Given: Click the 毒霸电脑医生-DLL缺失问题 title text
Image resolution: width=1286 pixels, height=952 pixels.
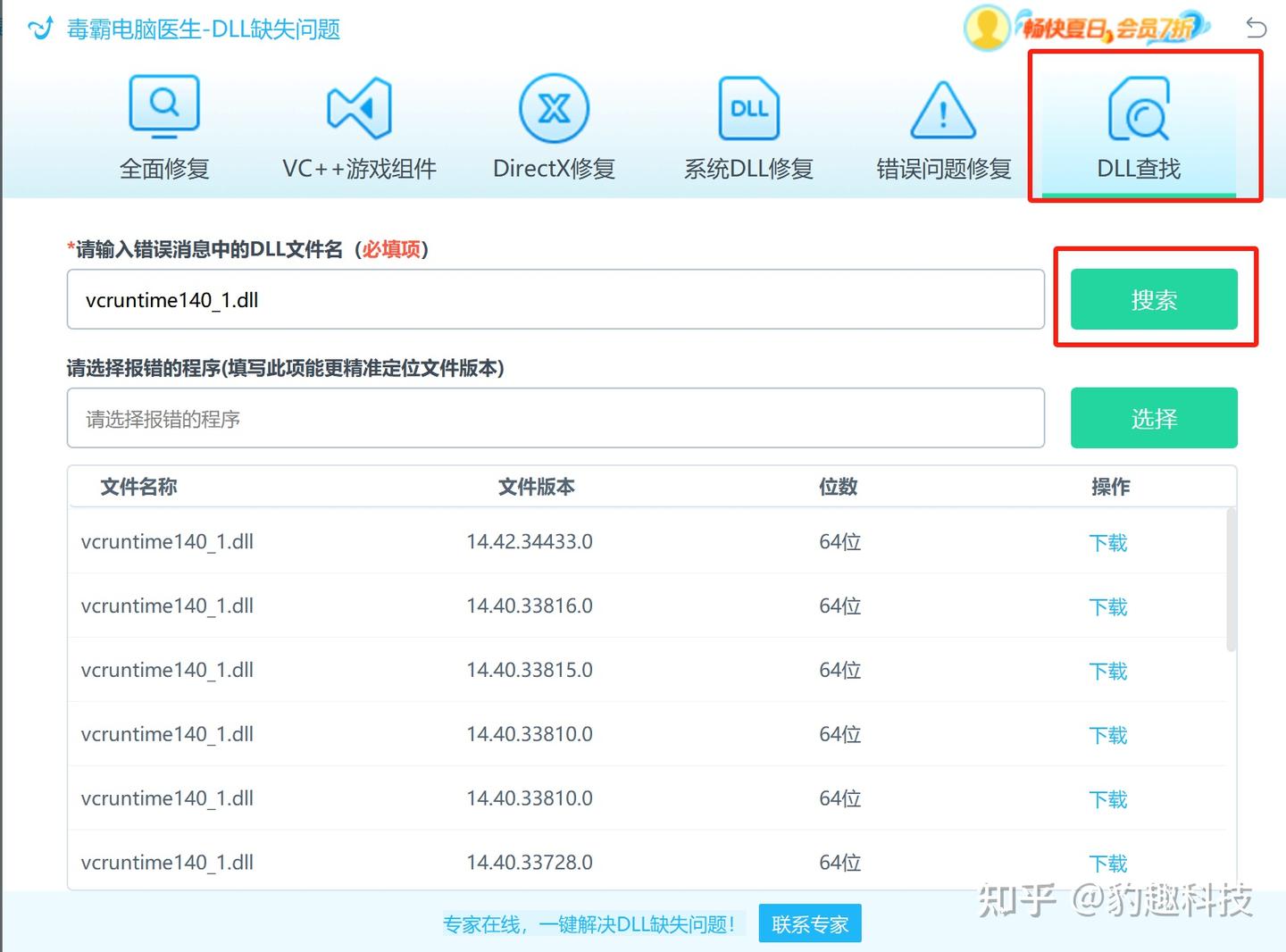Looking at the screenshot, I should pyautogui.click(x=204, y=29).
